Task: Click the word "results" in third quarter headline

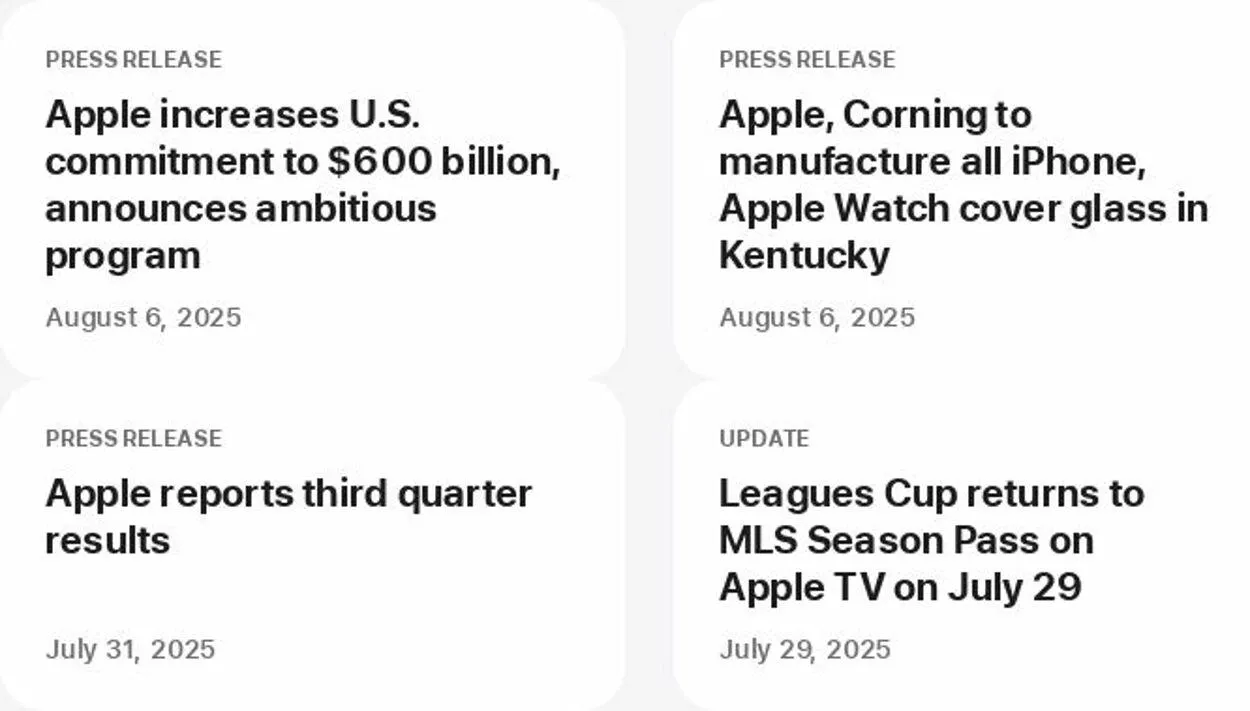Action: click(x=107, y=541)
